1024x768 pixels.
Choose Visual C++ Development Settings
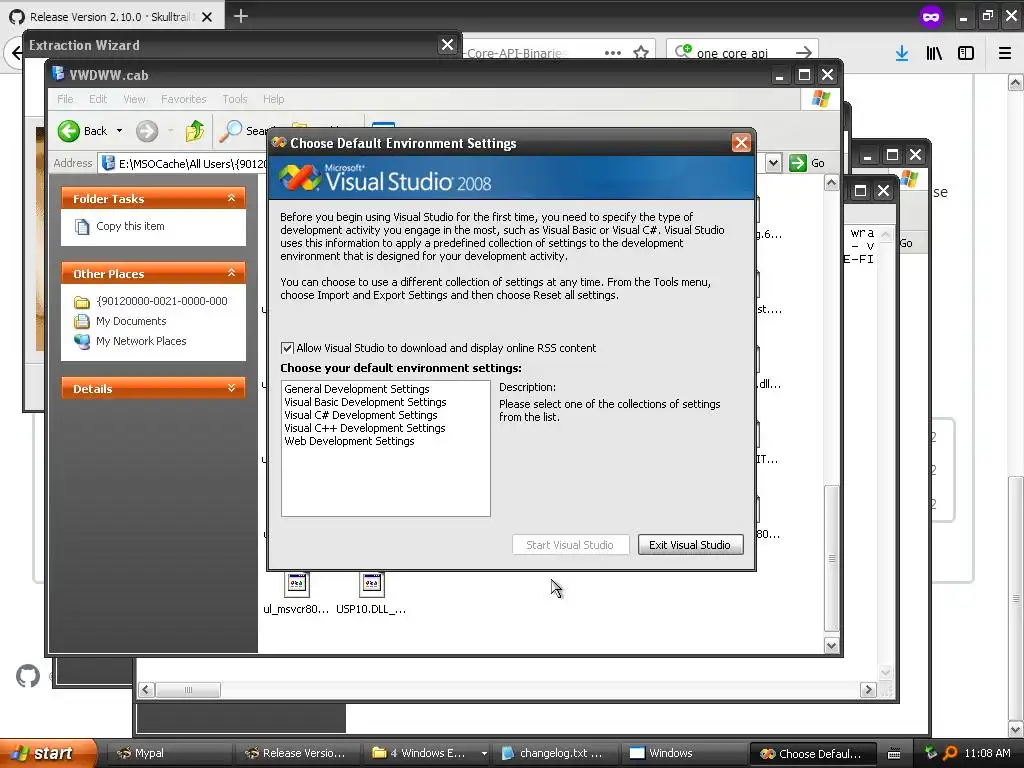point(364,428)
